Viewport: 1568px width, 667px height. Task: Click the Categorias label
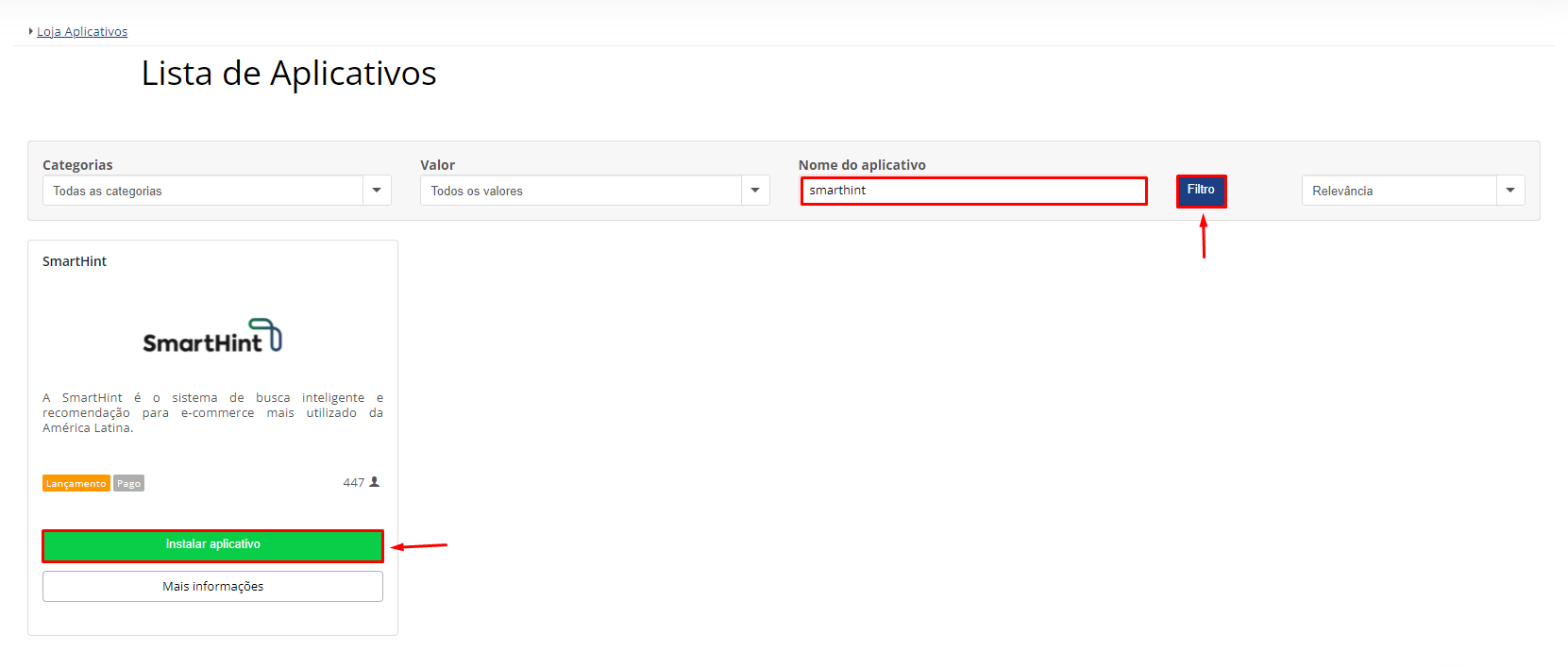coord(77,165)
